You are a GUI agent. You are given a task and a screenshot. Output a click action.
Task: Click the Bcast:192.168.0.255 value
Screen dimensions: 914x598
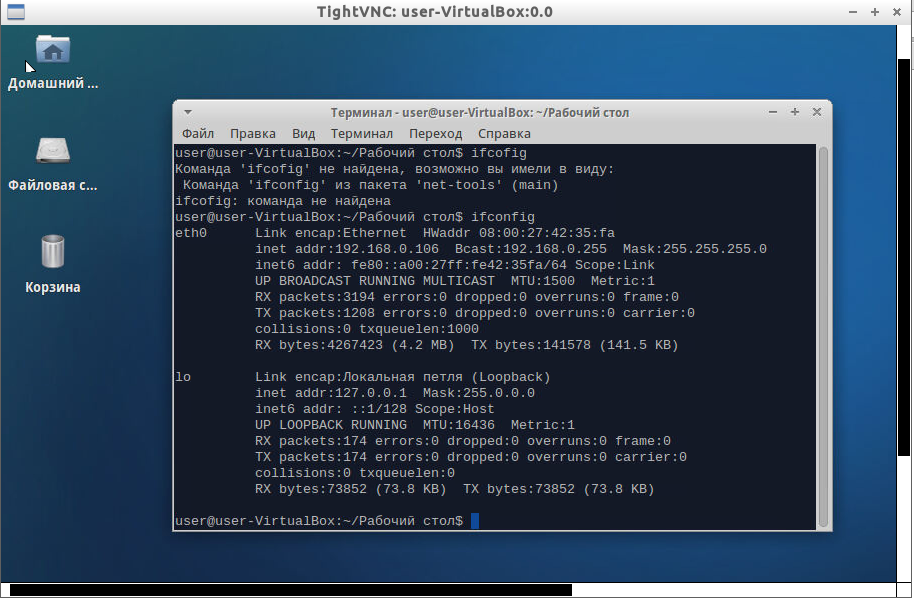[x=531, y=249]
